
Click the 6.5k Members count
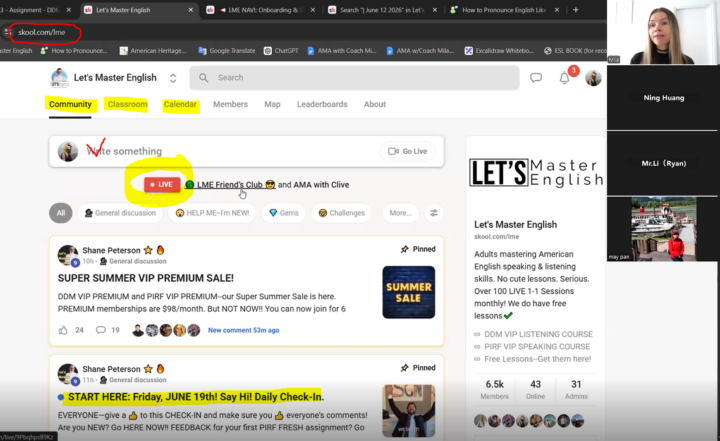(x=495, y=389)
